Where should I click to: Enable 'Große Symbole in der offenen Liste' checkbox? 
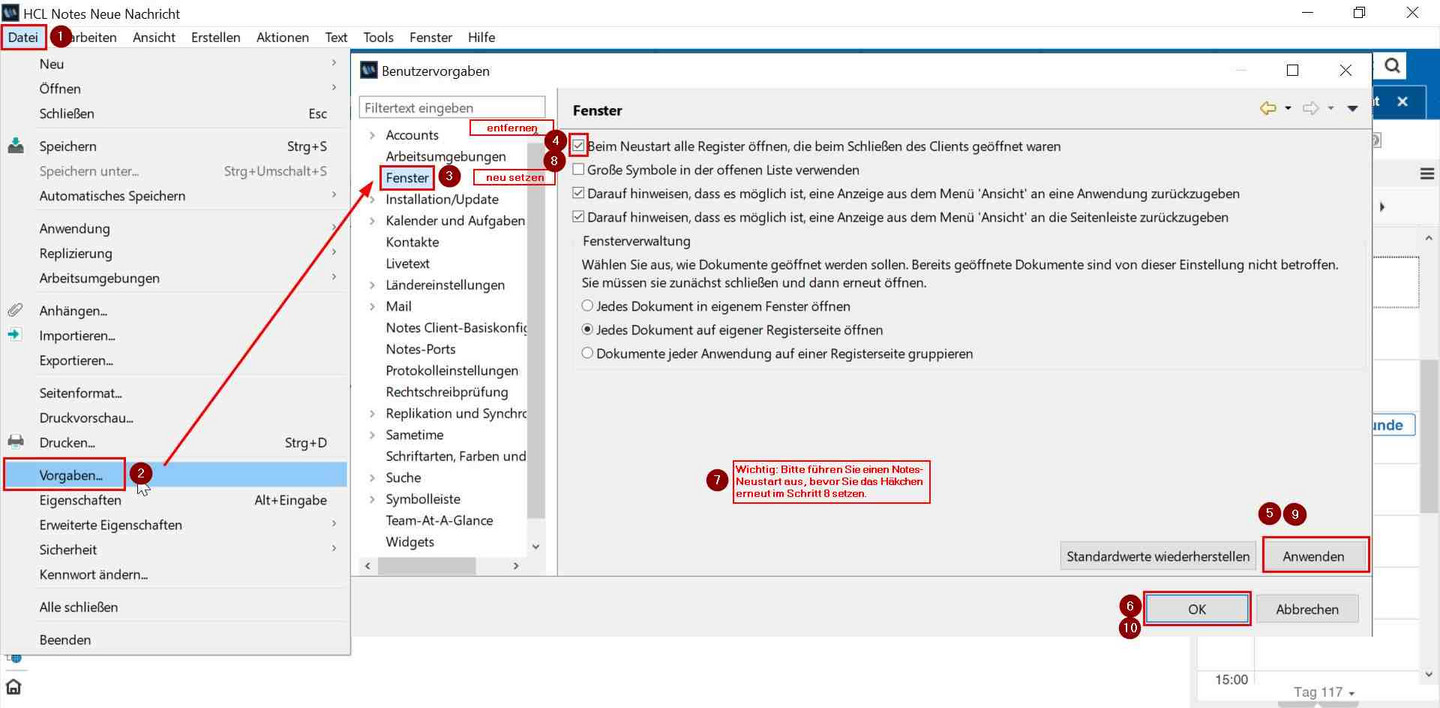[579, 170]
